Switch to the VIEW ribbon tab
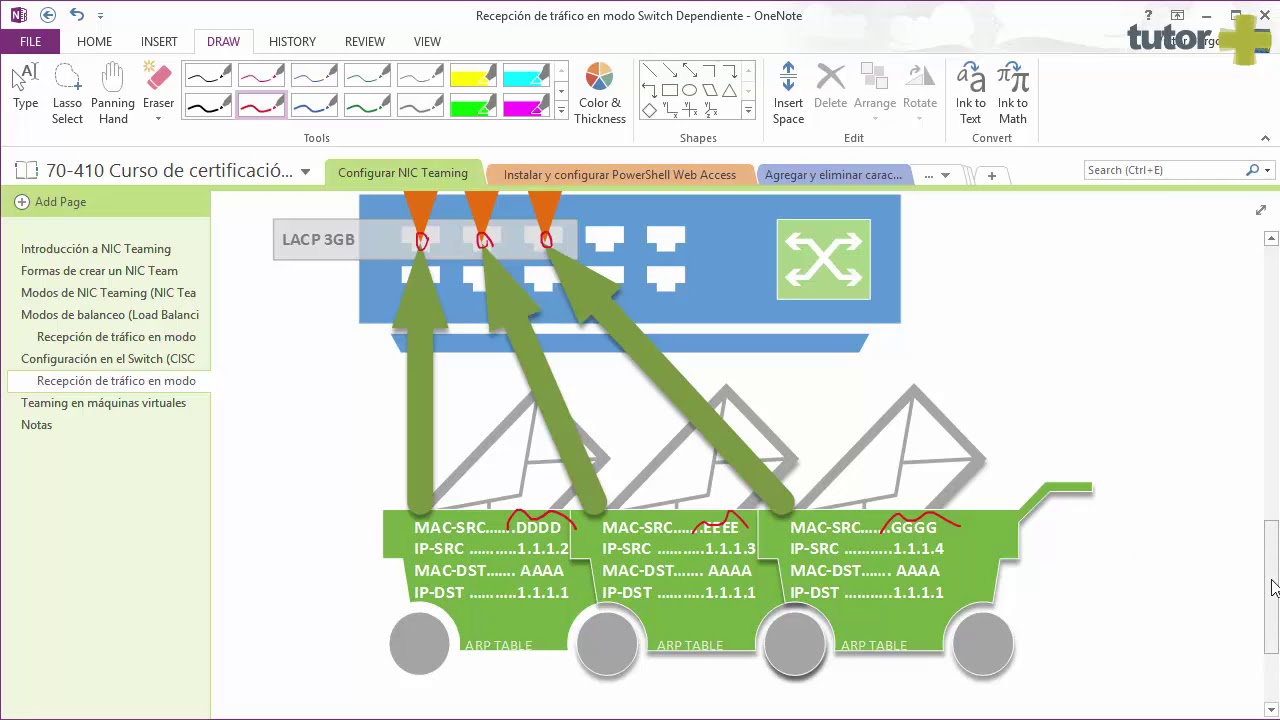The image size is (1280, 720). click(x=427, y=41)
